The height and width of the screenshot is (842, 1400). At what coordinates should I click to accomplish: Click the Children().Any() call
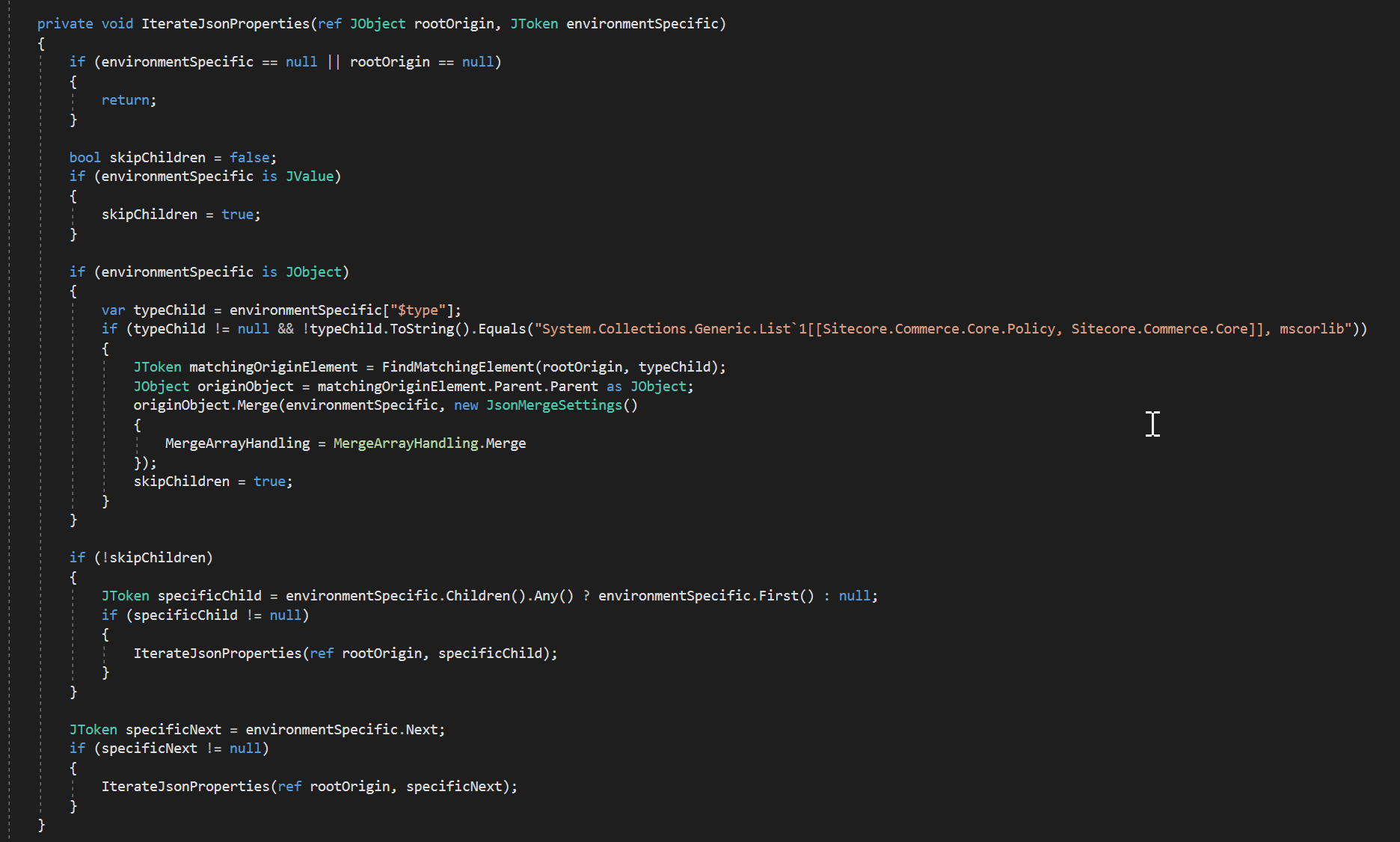coord(509,596)
